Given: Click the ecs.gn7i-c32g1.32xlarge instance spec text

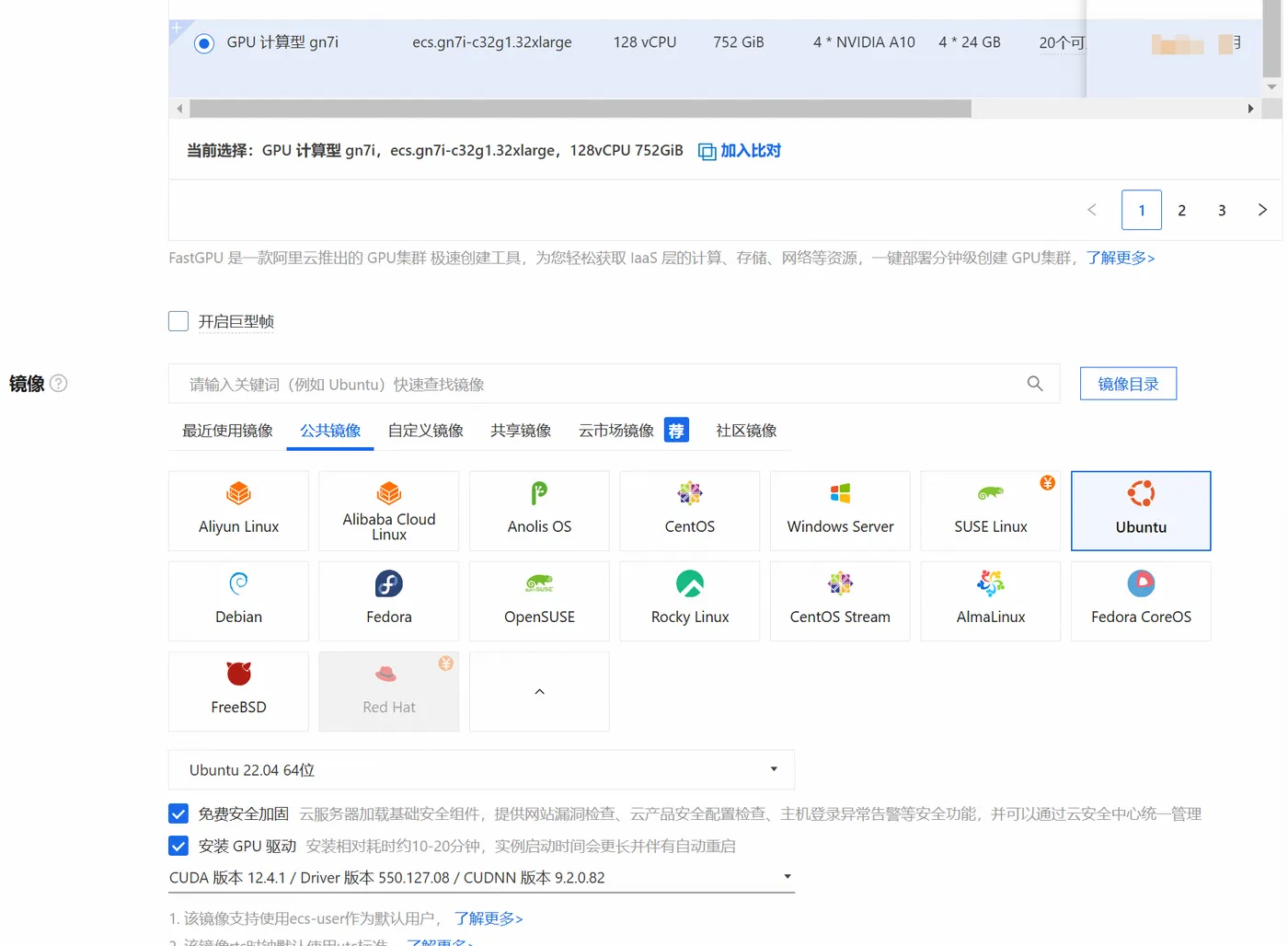Looking at the screenshot, I should pyautogui.click(x=492, y=42).
